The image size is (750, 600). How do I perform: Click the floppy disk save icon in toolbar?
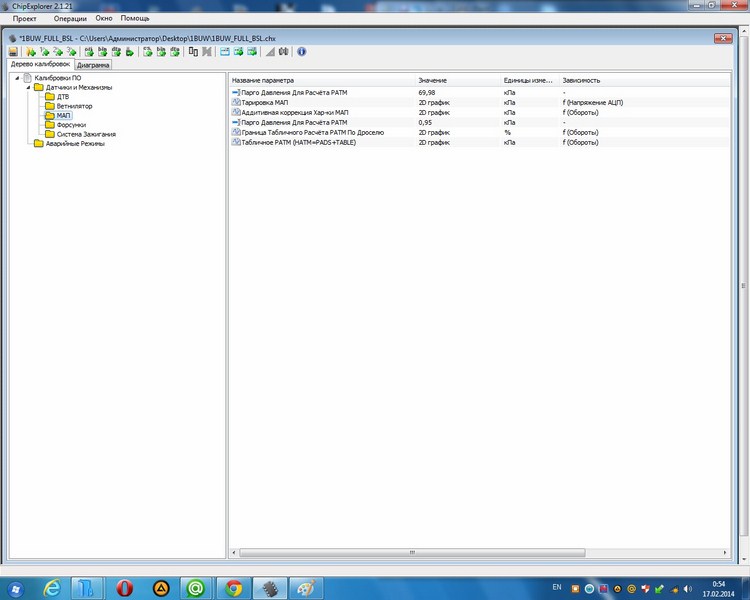coord(13,51)
